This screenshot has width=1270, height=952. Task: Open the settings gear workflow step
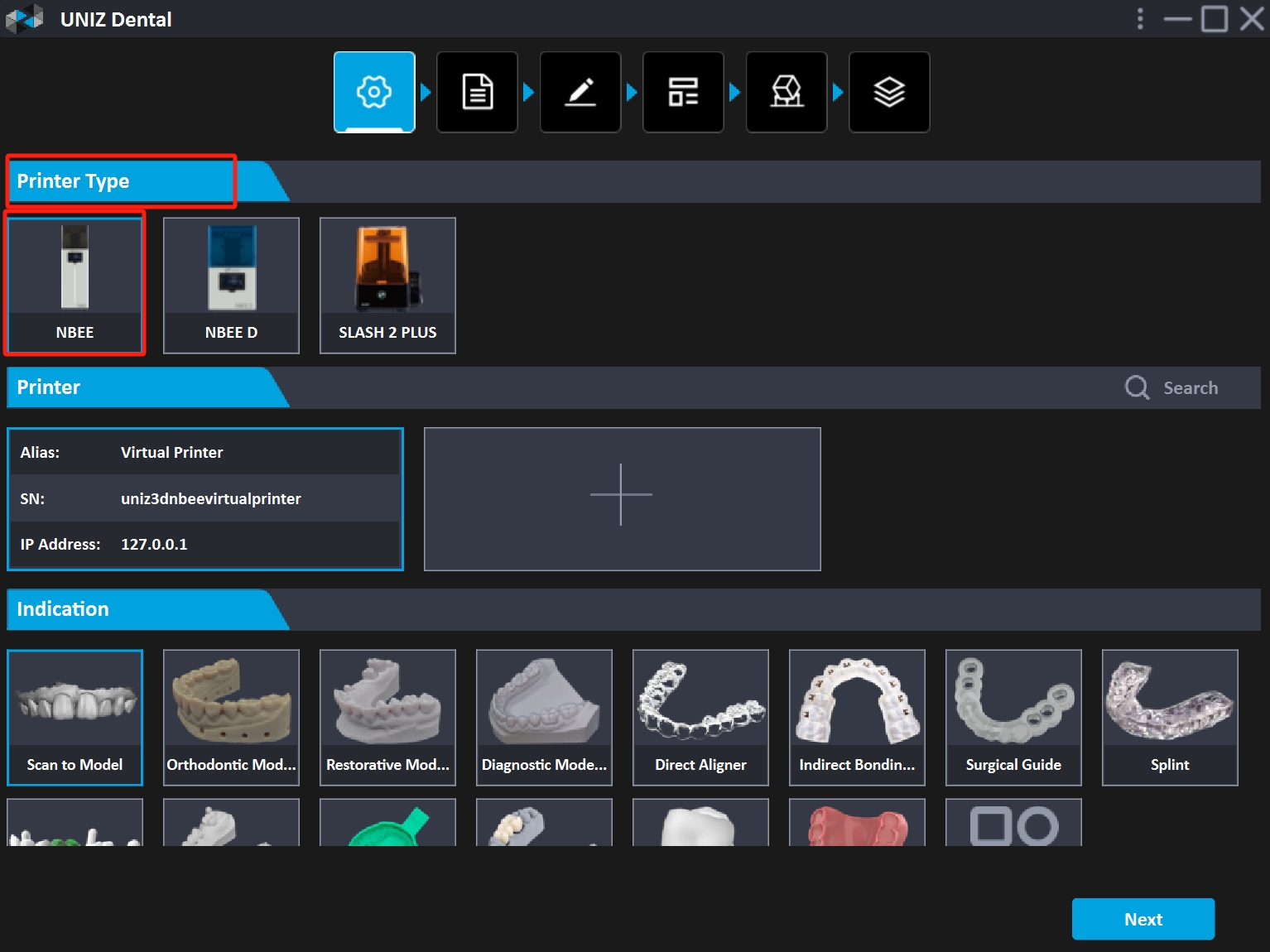[x=374, y=92]
